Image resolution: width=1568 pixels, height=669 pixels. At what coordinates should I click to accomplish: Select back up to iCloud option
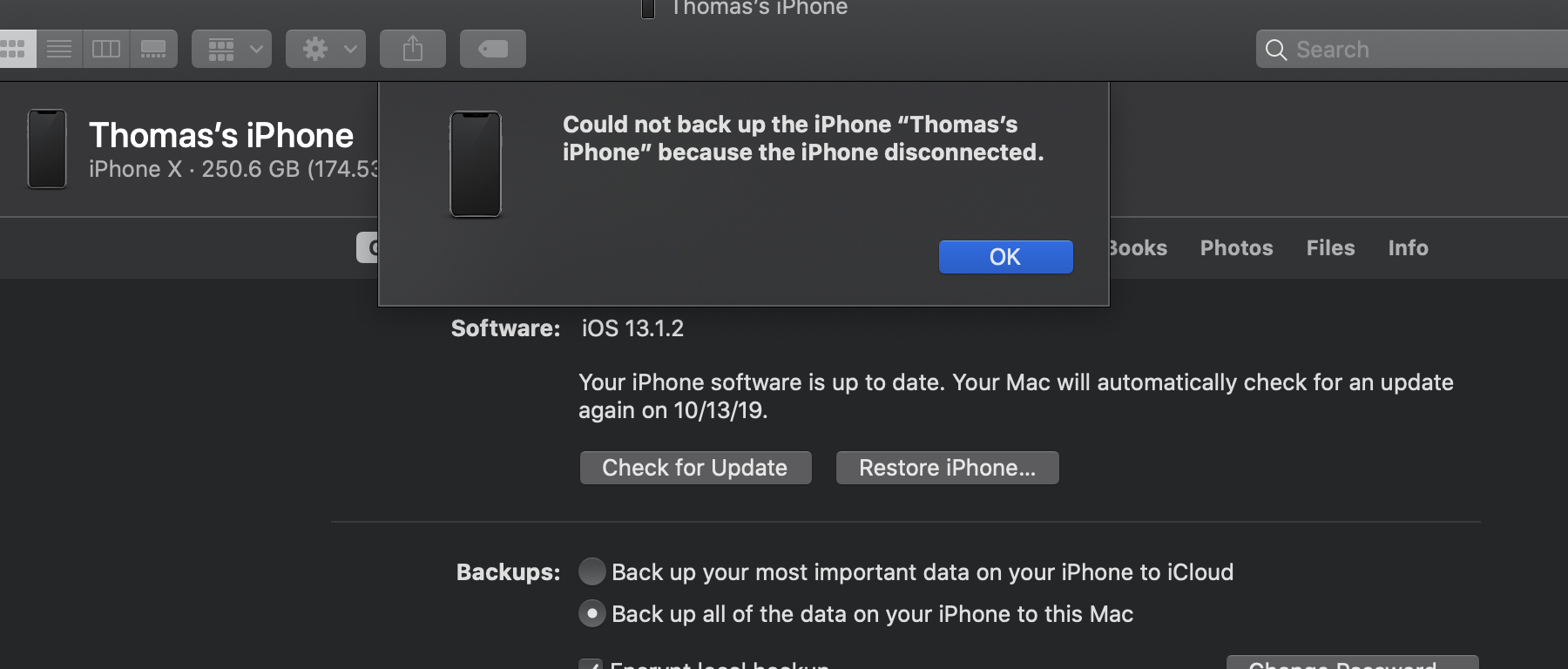click(592, 571)
